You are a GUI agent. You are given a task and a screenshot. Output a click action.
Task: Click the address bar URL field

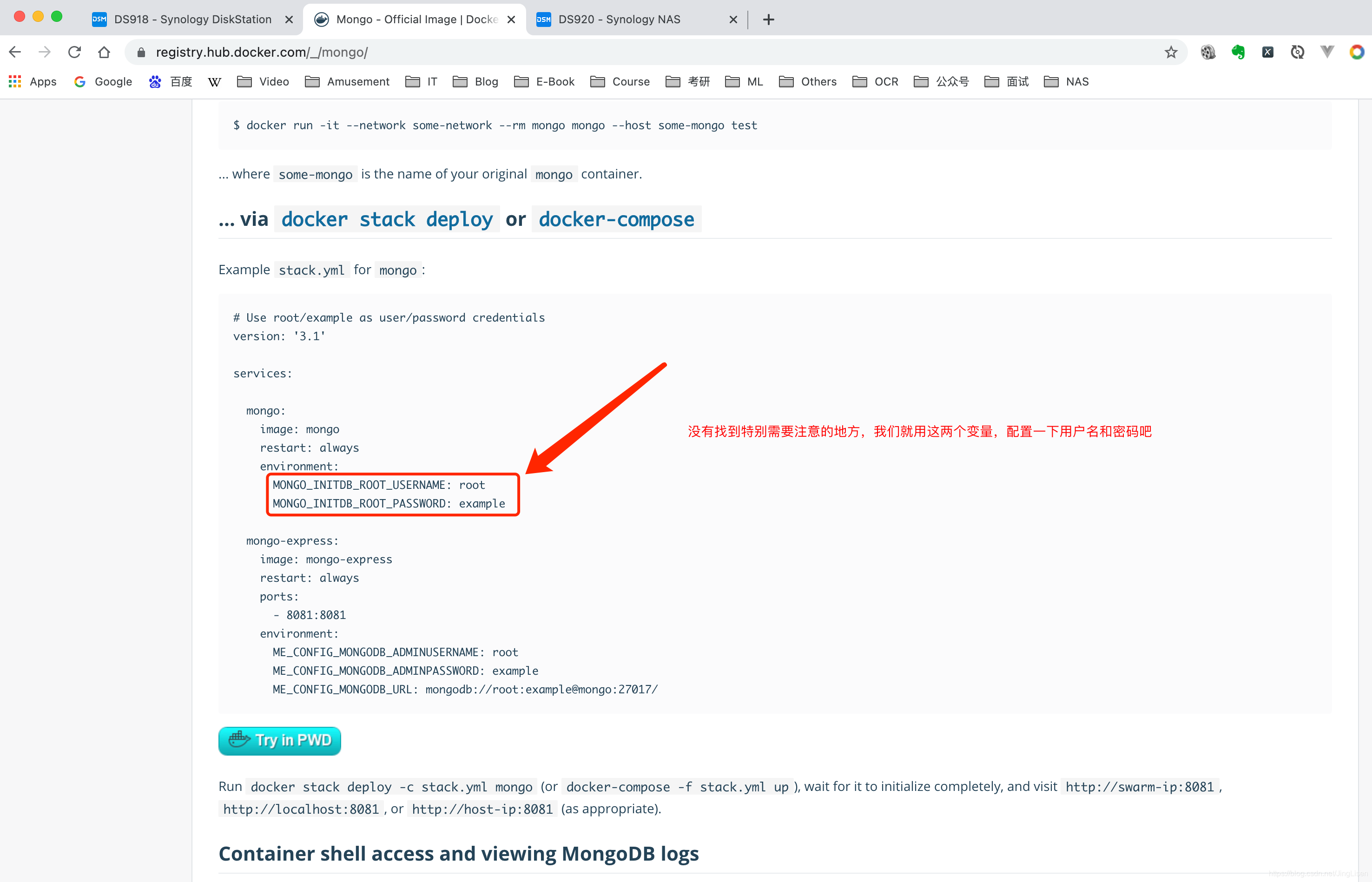630,52
